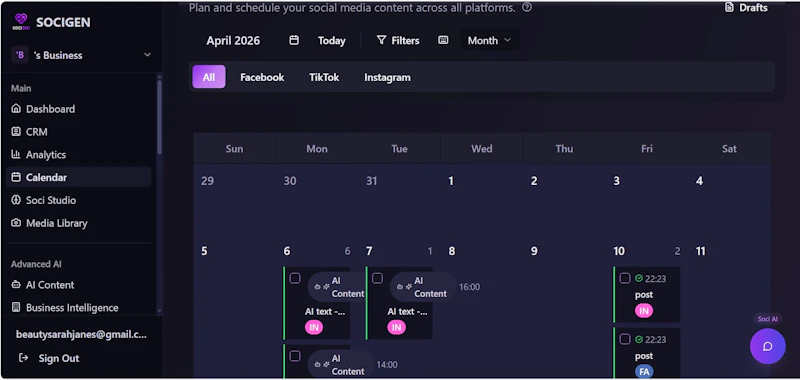Screen dimensions: 800x380
Task: Expand the 's Business workspace switcher
Action: coord(82,55)
